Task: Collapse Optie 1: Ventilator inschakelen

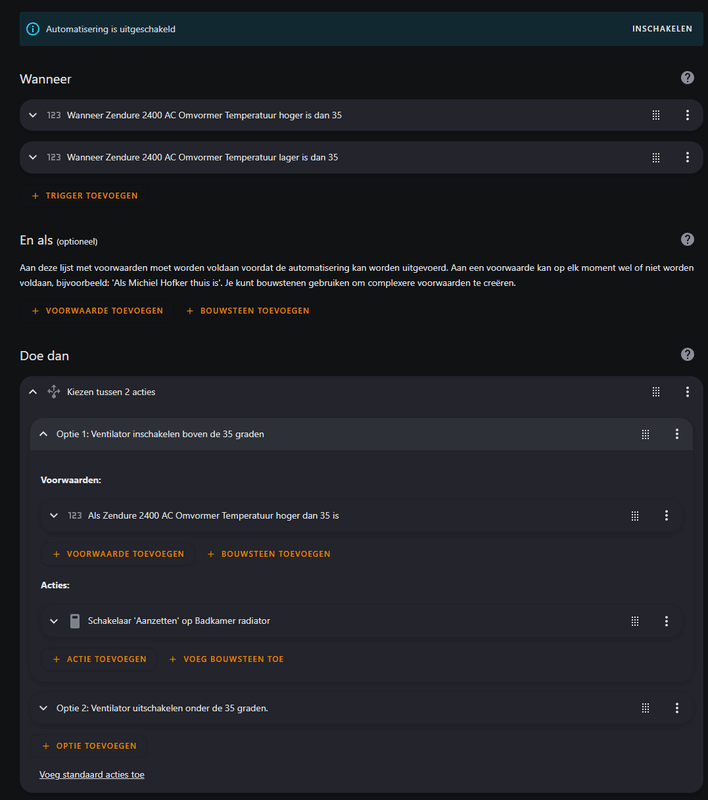Action: (x=43, y=434)
